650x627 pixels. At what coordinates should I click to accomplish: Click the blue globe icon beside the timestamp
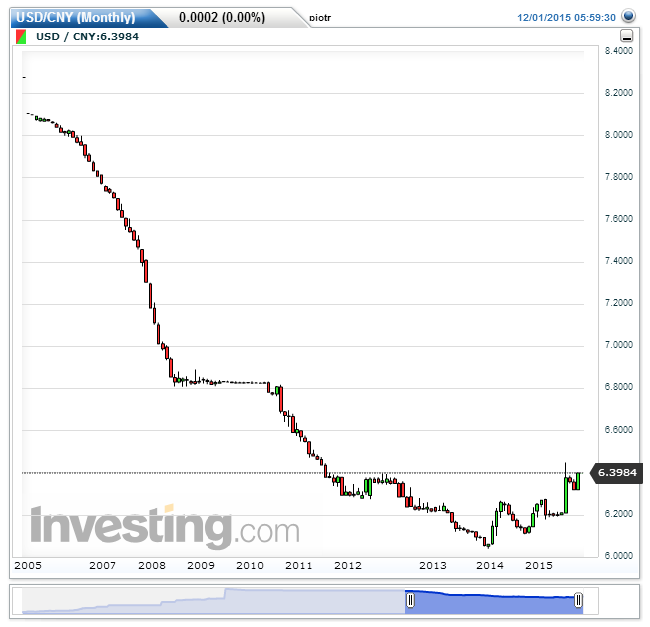pyautogui.click(x=628, y=16)
